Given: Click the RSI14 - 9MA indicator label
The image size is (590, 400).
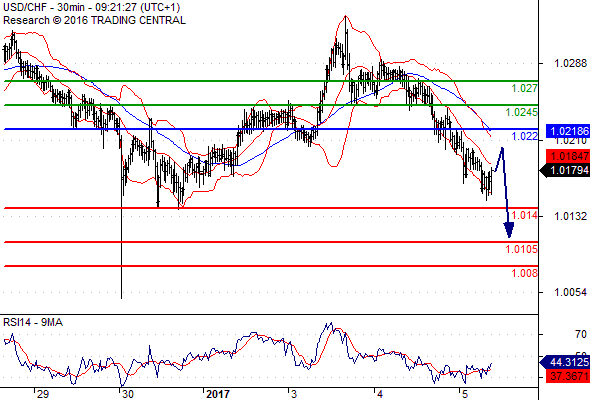Looking at the screenshot, I should (33, 322).
